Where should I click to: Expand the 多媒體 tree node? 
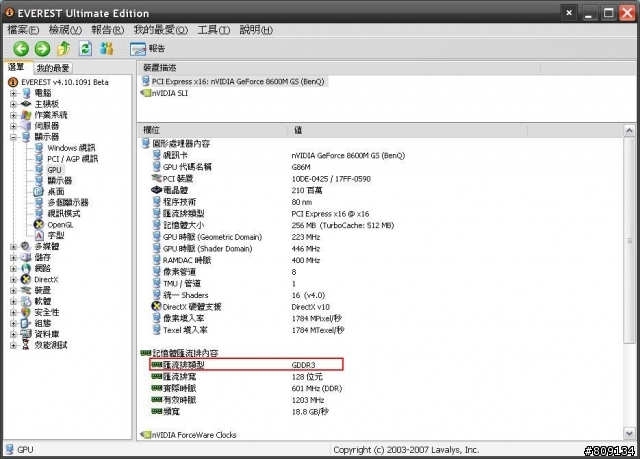tap(13, 246)
